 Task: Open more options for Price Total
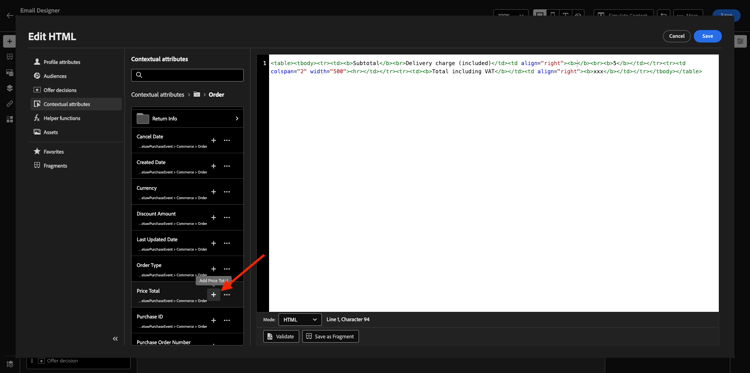(x=227, y=295)
